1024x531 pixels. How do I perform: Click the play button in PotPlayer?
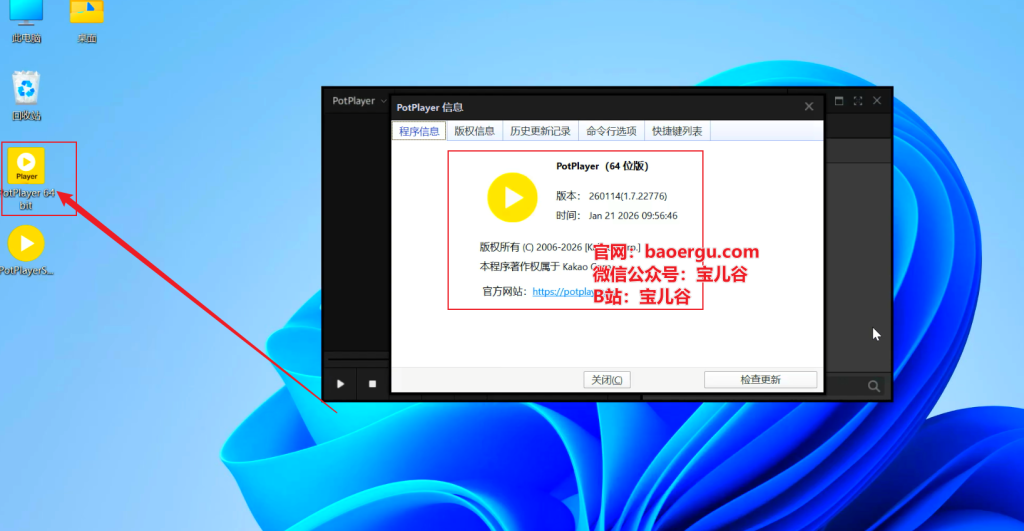(340, 383)
